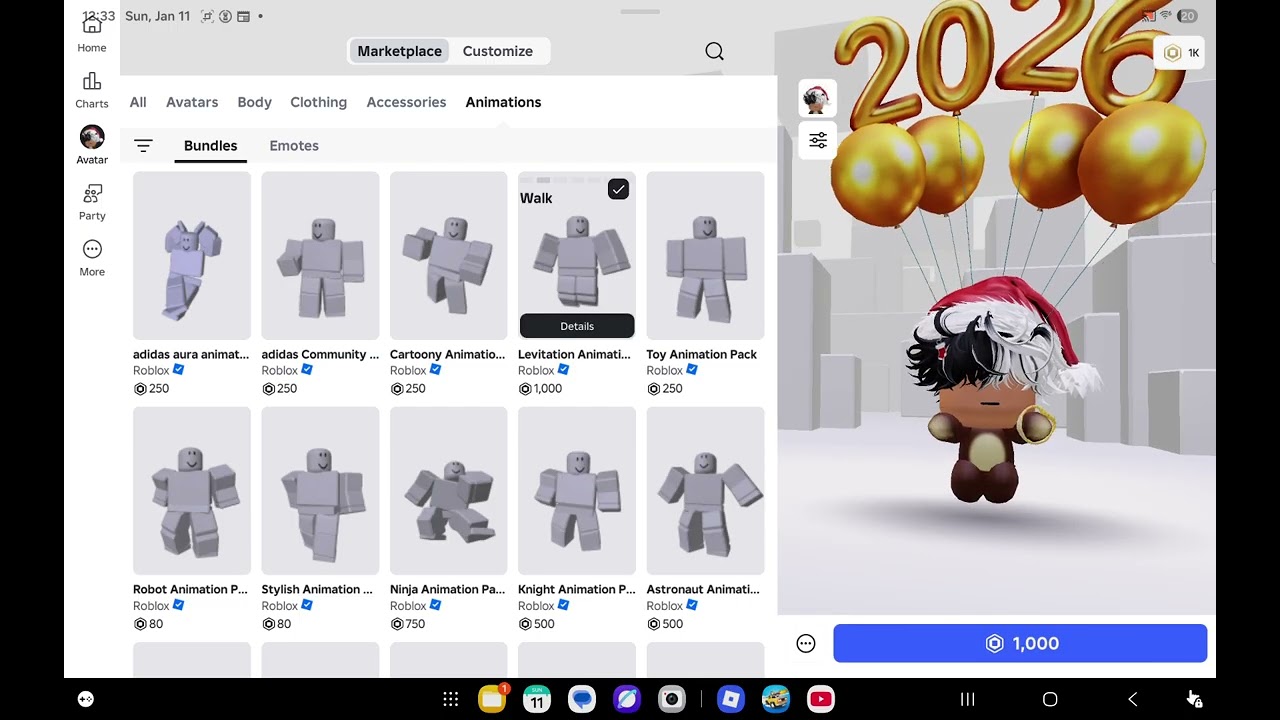
Task: Open the Knight Animation Pack thumbnail
Action: click(x=577, y=491)
